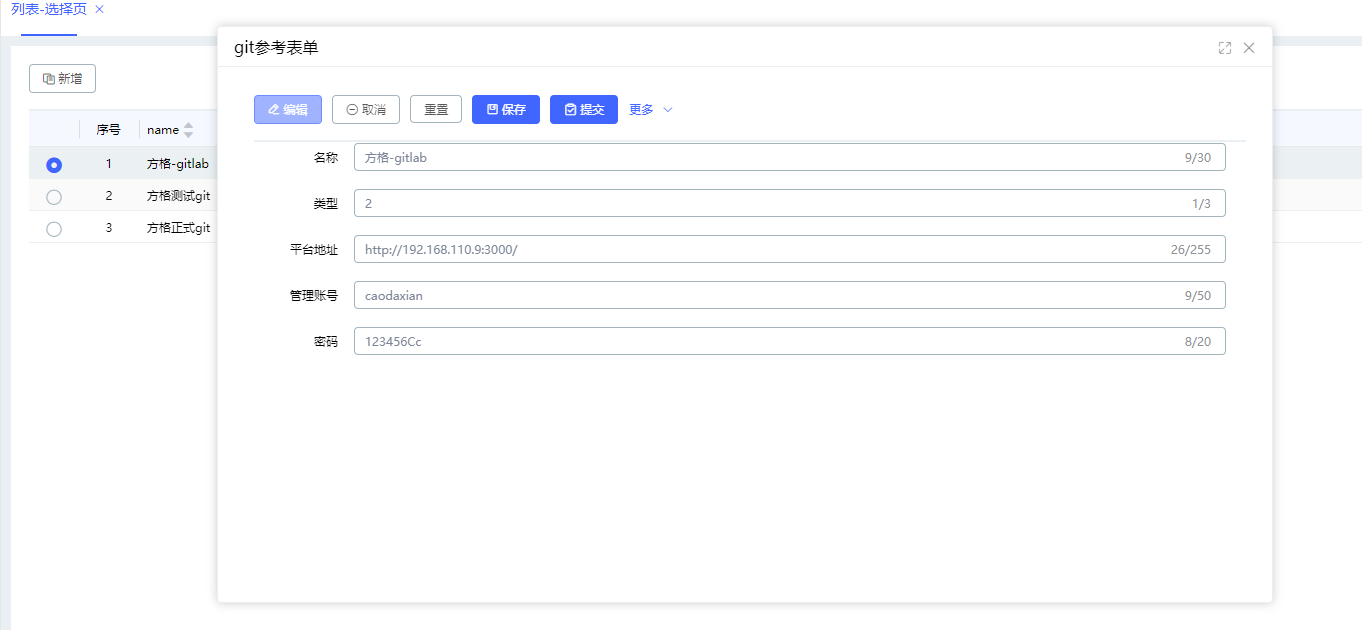Click the 序号 column header
Image resolution: width=1362 pixels, height=630 pixels.
tap(109, 130)
